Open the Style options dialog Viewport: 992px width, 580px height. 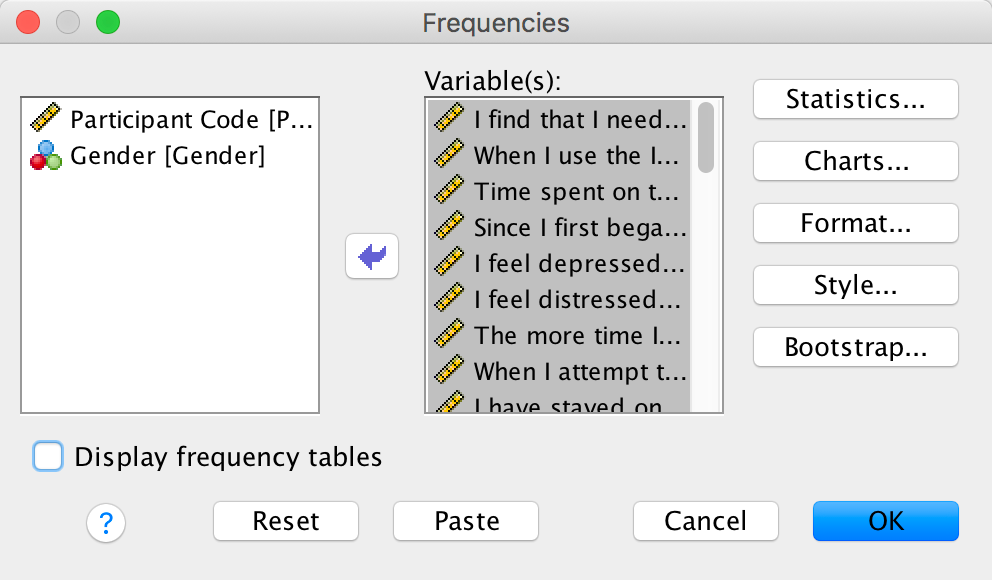tap(855, 285)
